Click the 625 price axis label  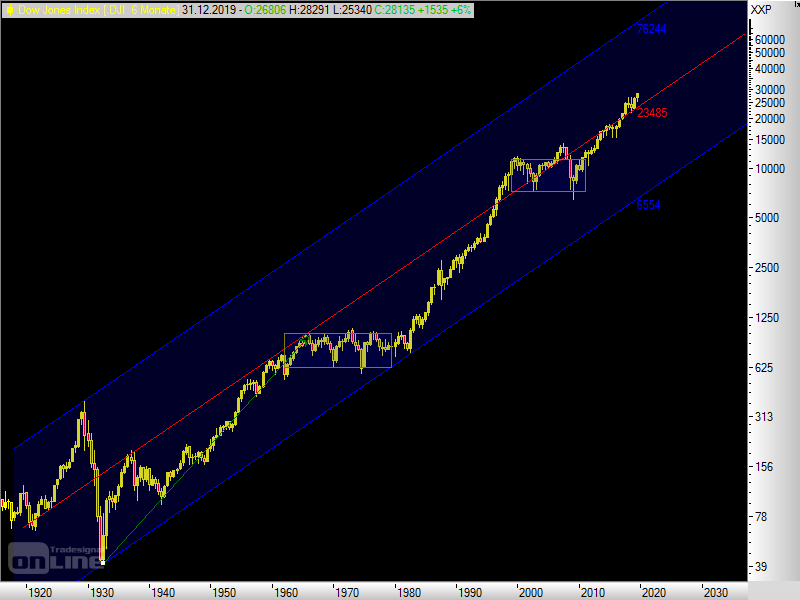[x=764, y=368]
